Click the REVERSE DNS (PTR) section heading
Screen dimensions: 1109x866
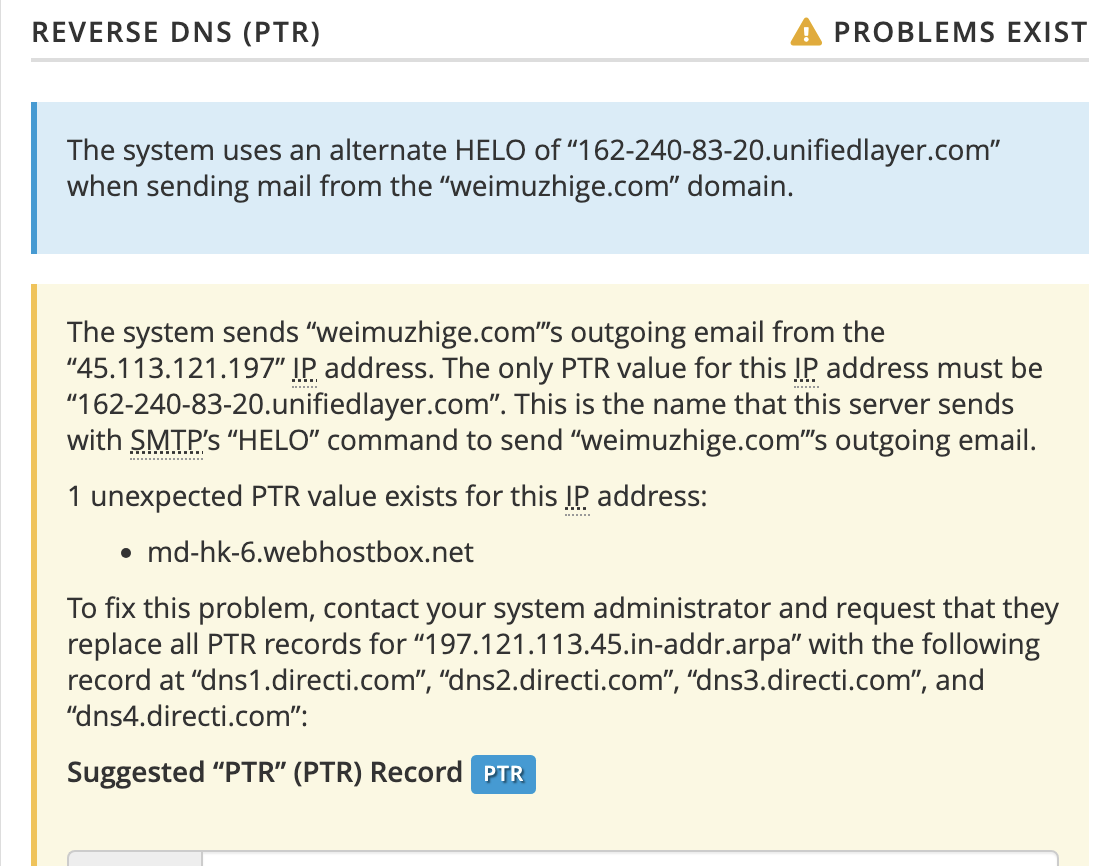pos(176,33)
